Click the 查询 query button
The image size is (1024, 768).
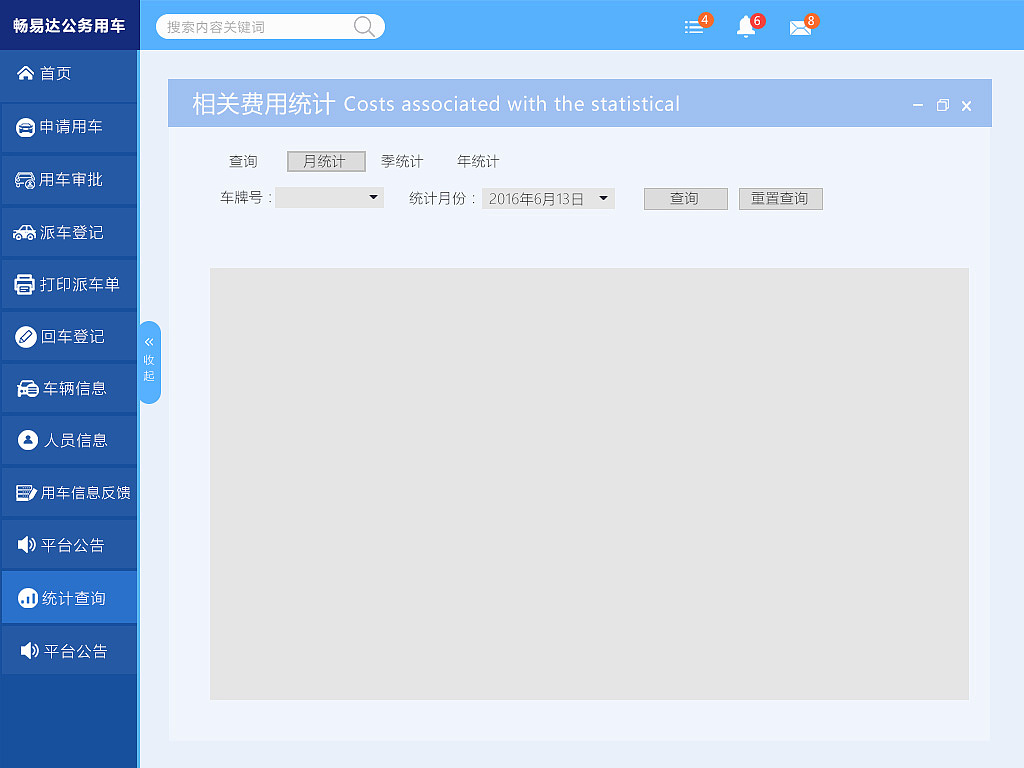click(685, 198)
